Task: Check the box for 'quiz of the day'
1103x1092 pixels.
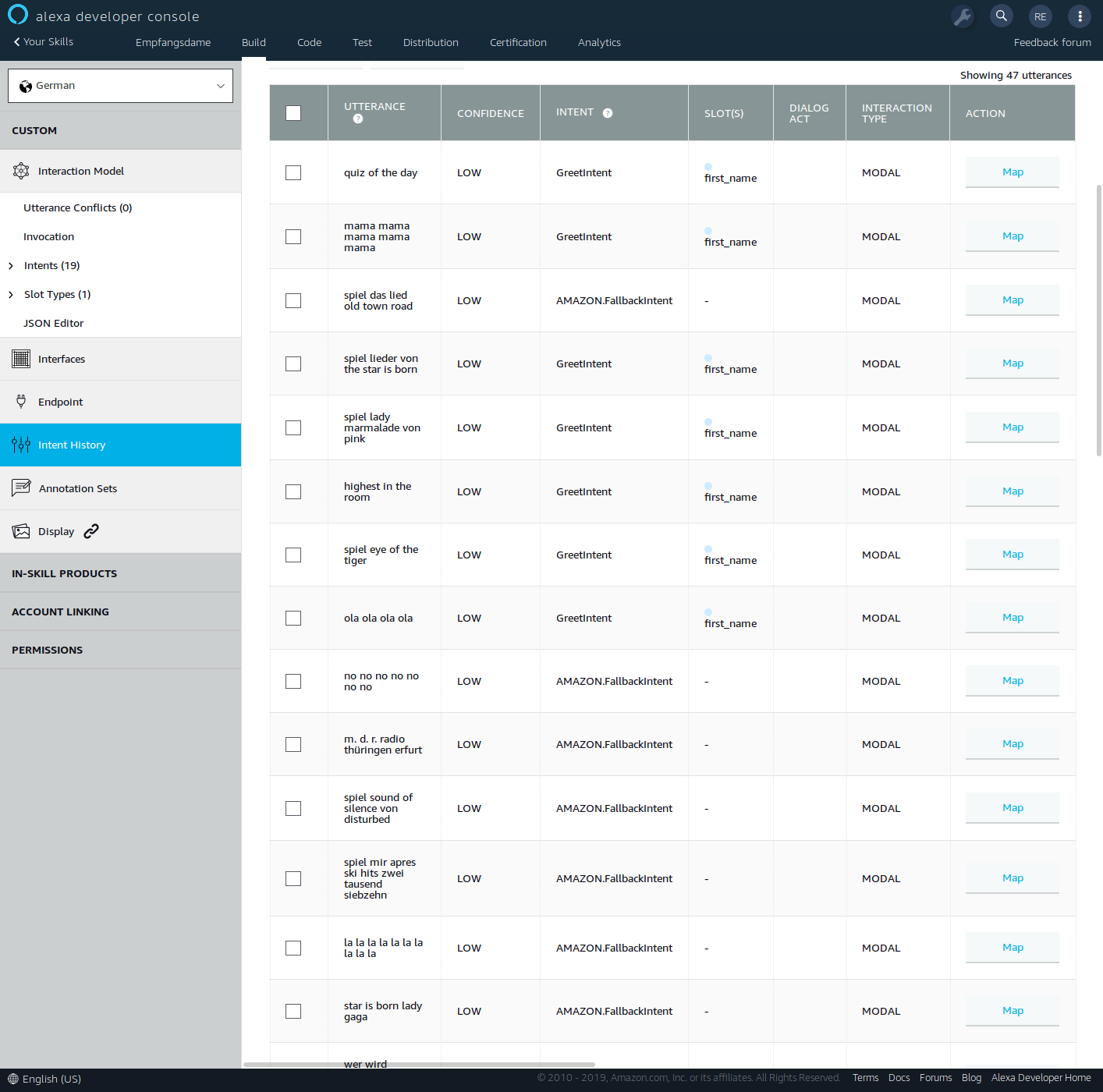Action: click(x=293, y=173)
